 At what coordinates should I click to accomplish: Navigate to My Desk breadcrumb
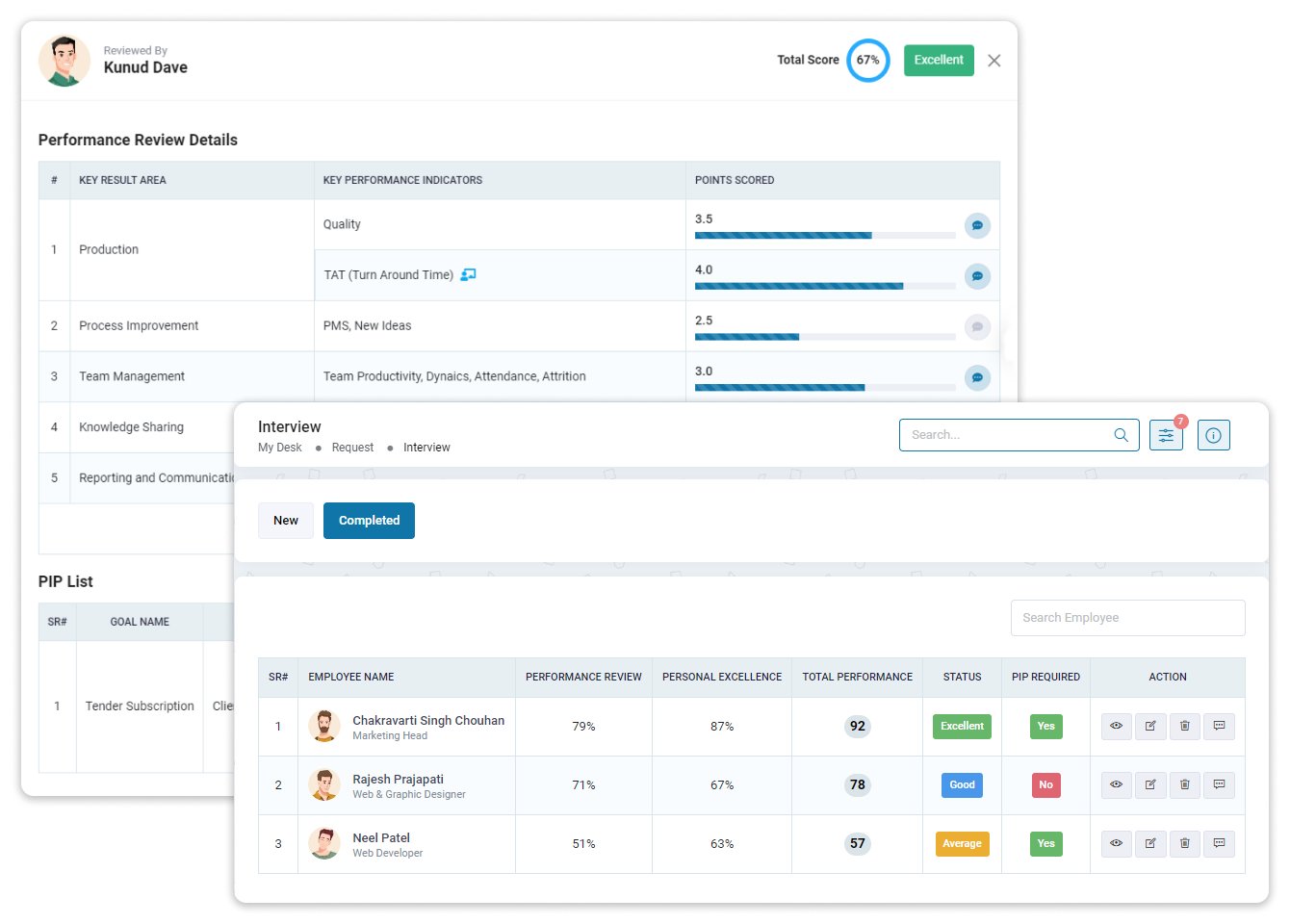279,447
